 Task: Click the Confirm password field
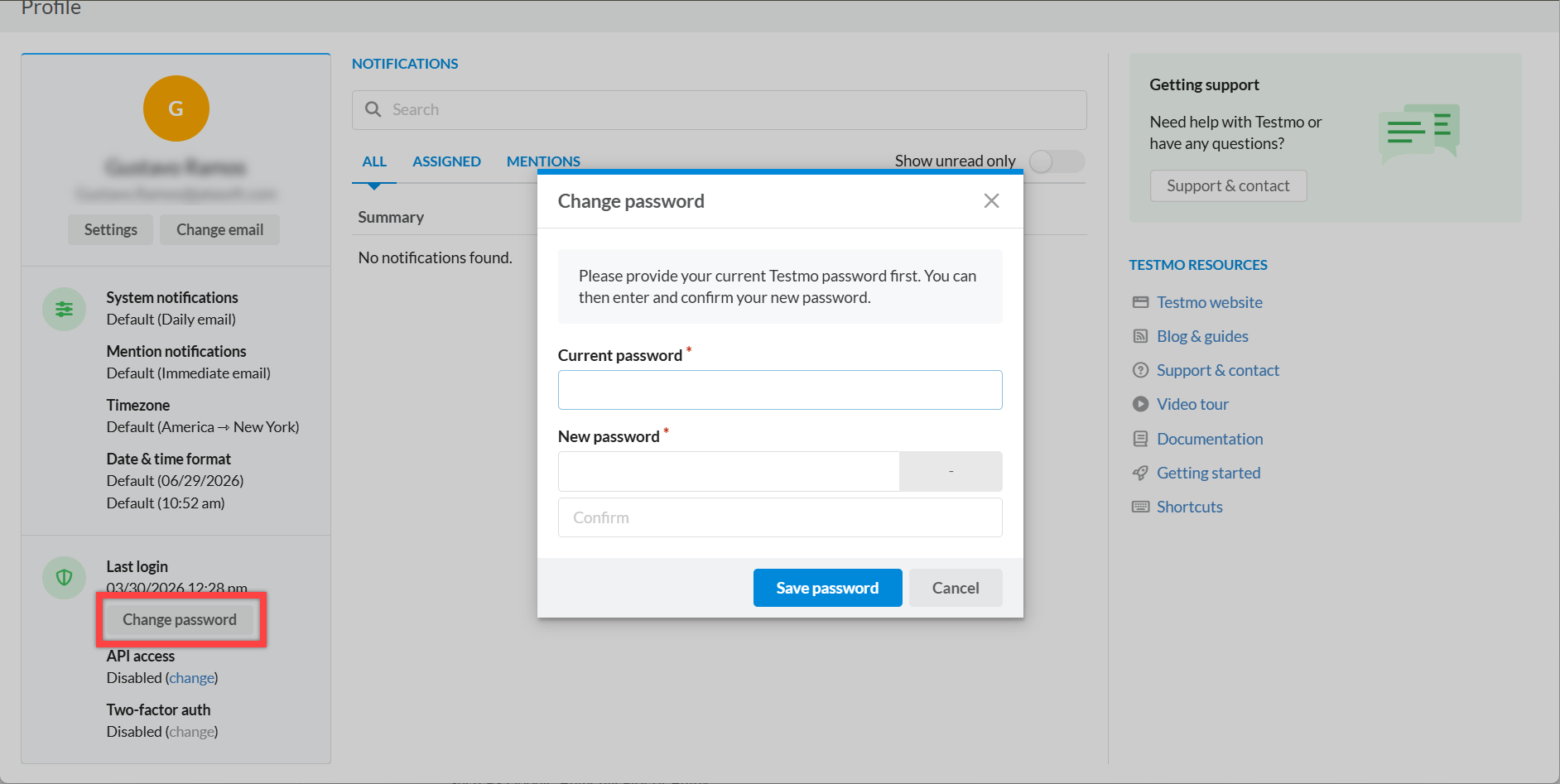pos(780,517)
